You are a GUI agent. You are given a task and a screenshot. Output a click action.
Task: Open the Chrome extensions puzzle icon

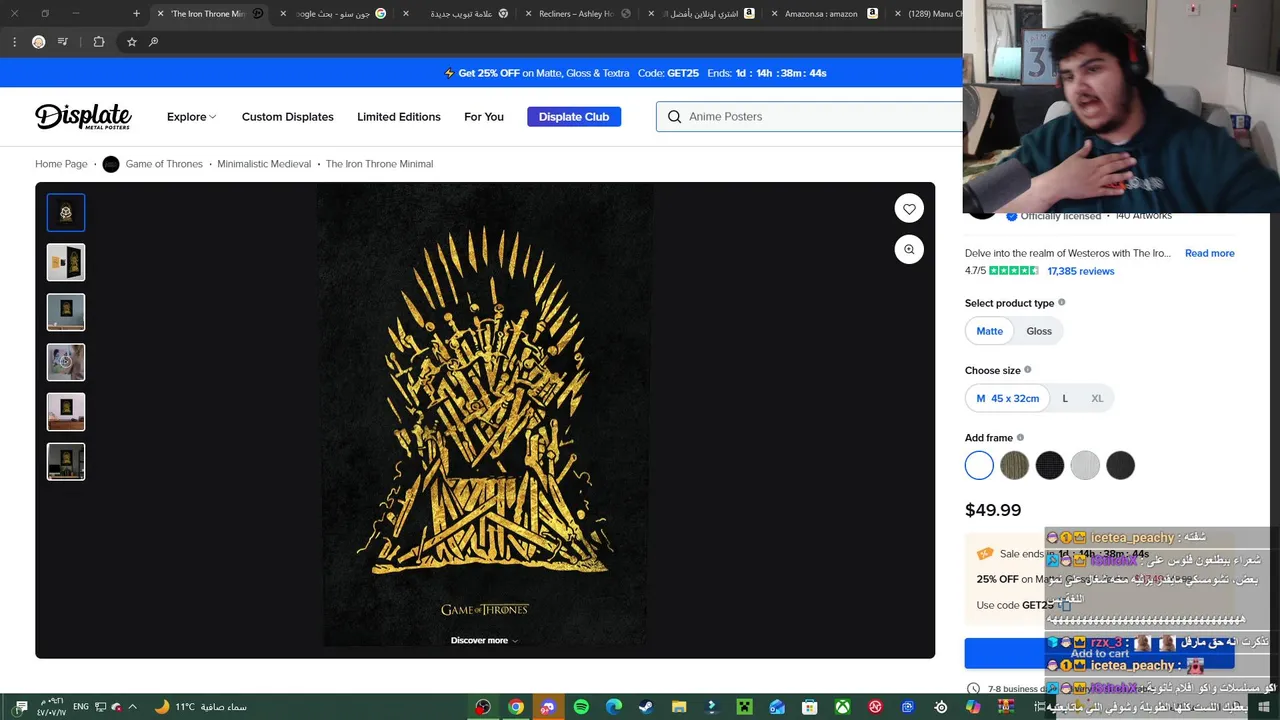98,42
